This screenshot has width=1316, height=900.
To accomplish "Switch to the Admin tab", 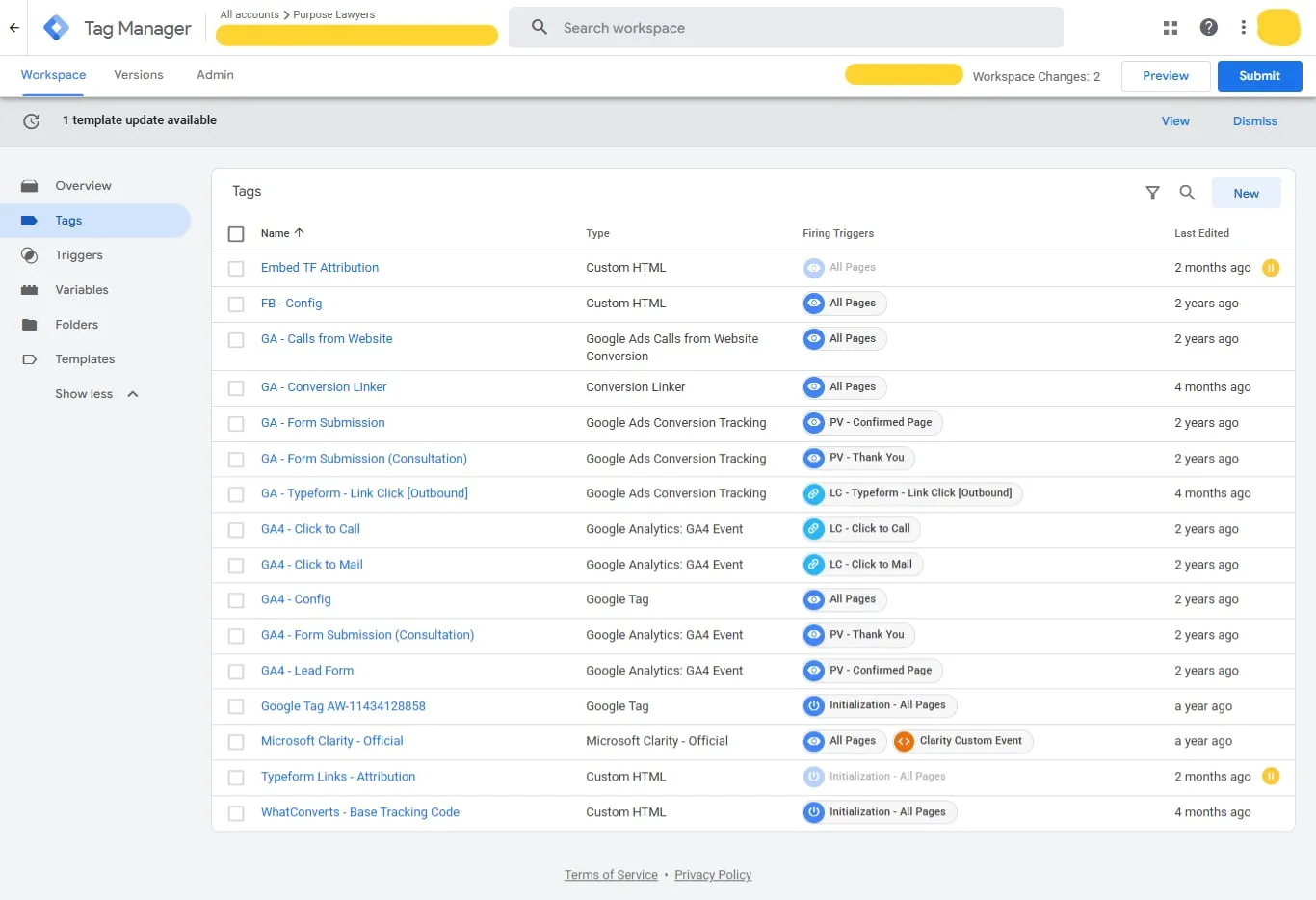I will (215, 75).
